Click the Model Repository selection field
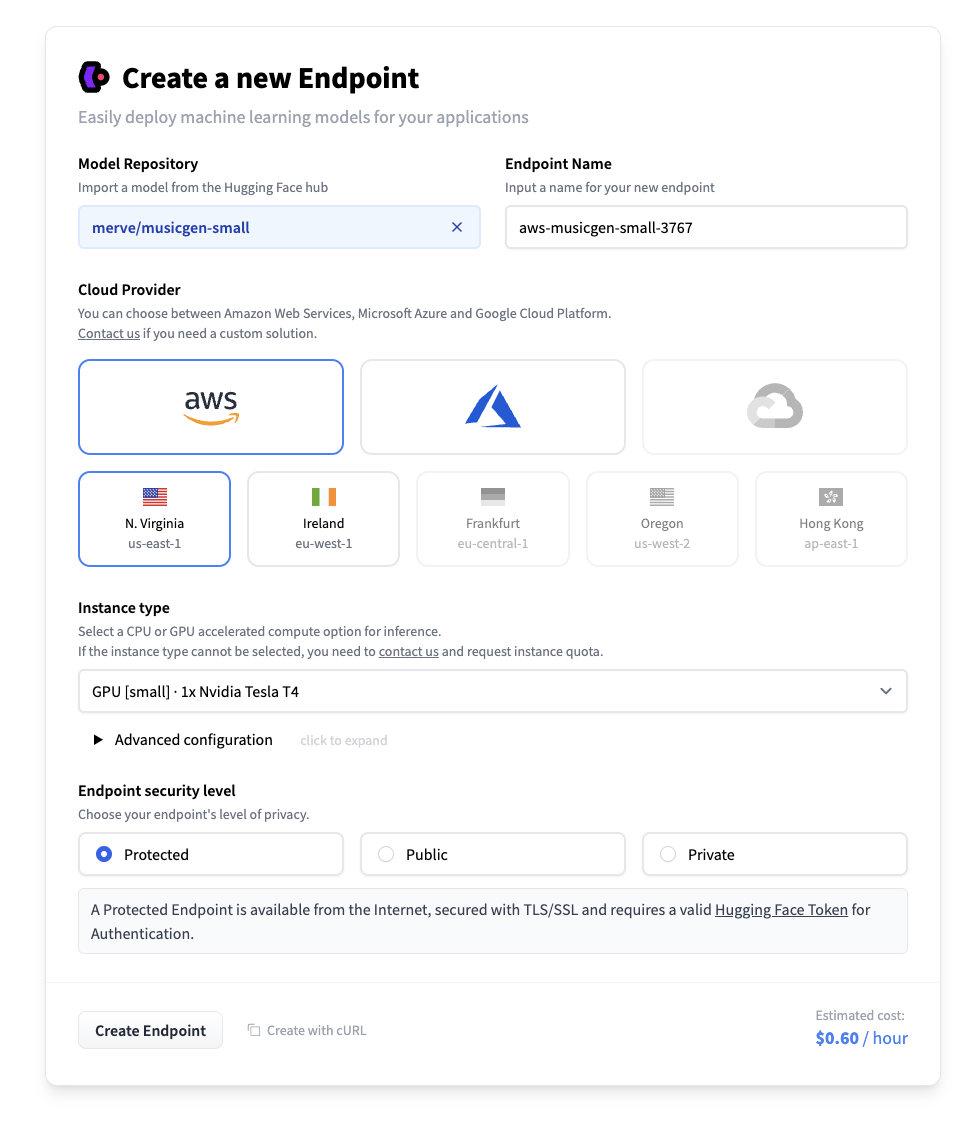The width and height of the screenshot is (970, 1130). tap(265, 227)
